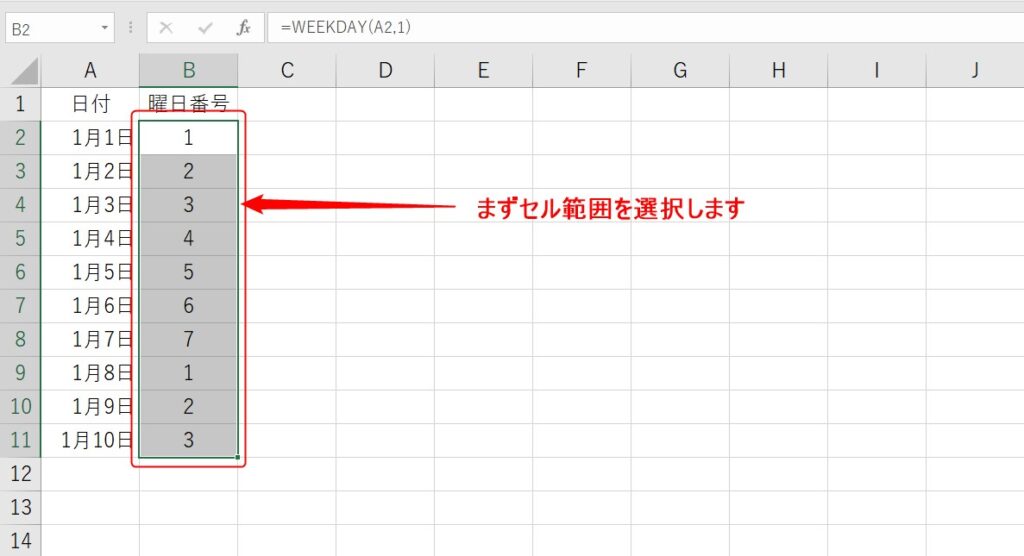Click cell B11 showing 3

[x=189, y=440]
